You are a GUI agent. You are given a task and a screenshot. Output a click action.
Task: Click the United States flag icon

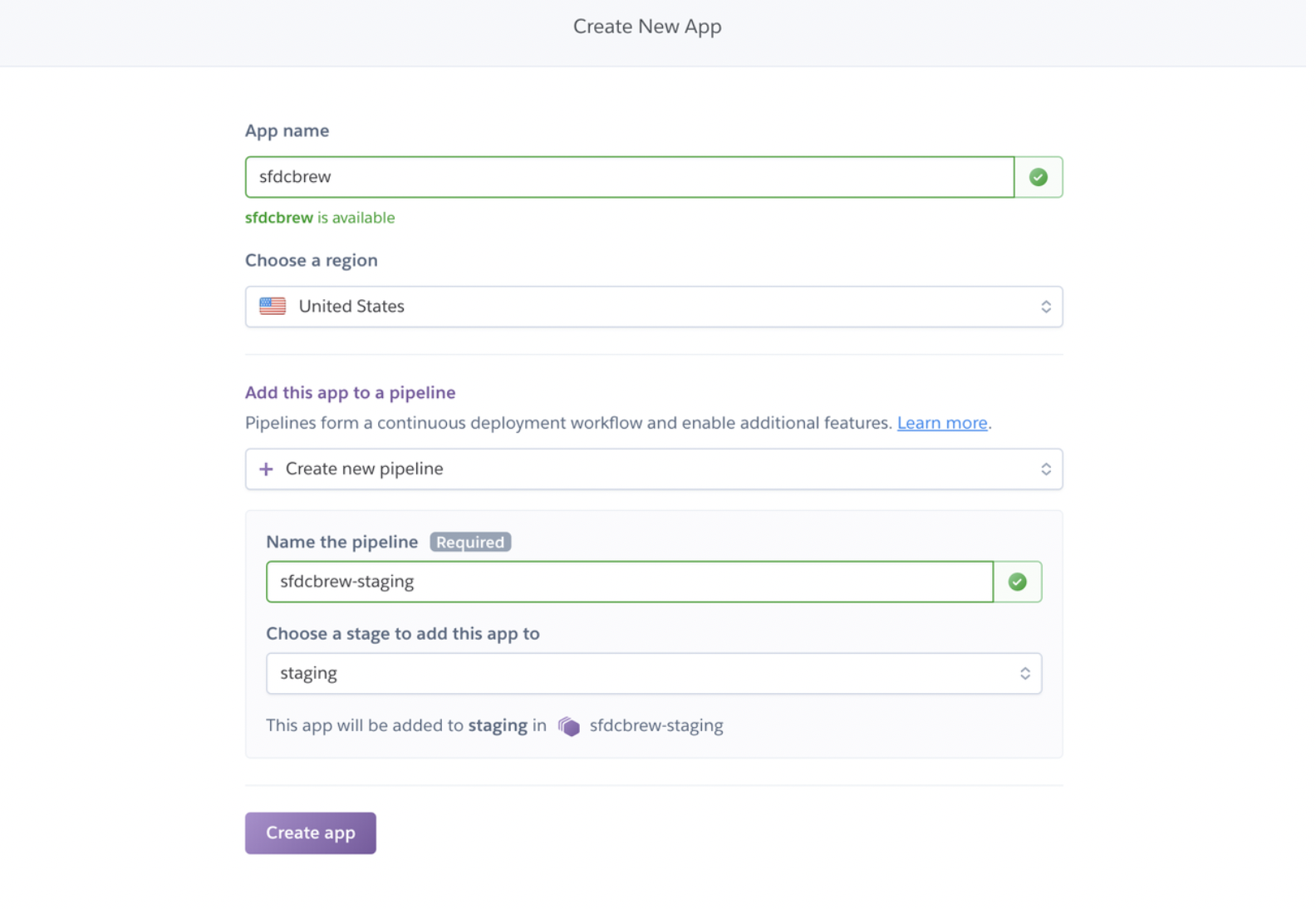(x=273, y=306)
